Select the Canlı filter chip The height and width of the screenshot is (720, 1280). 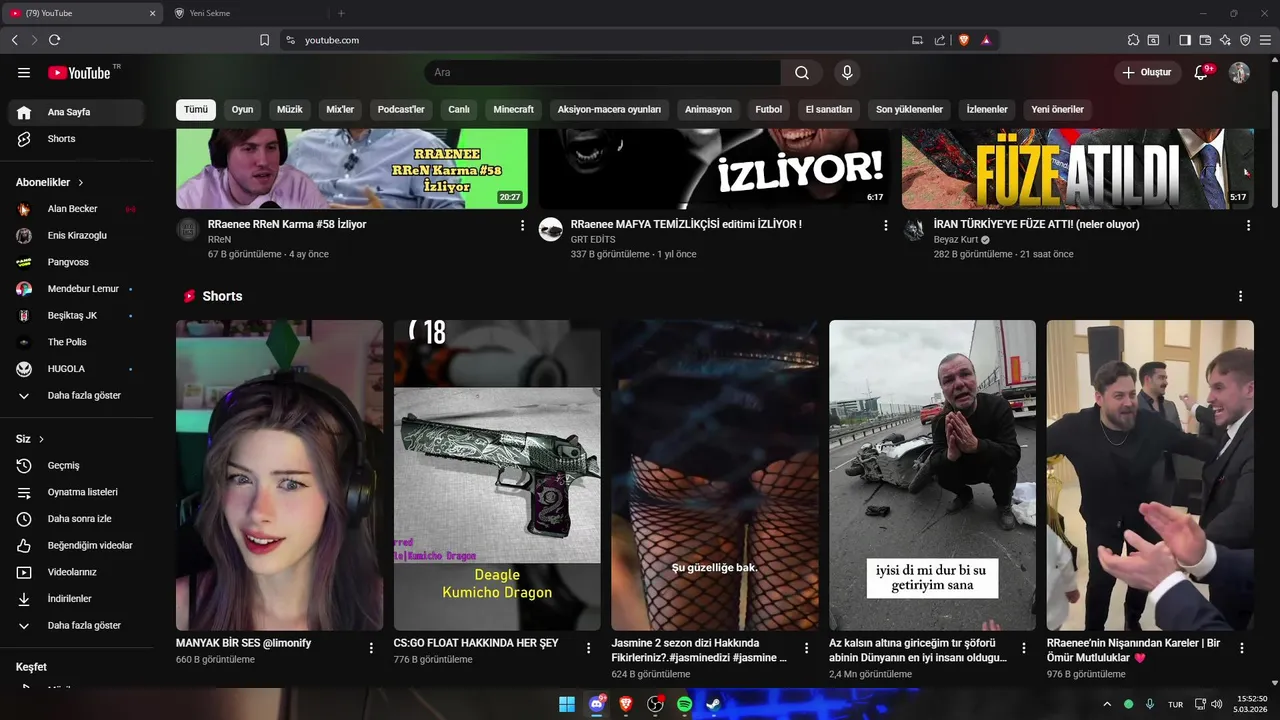pos(459,109)
